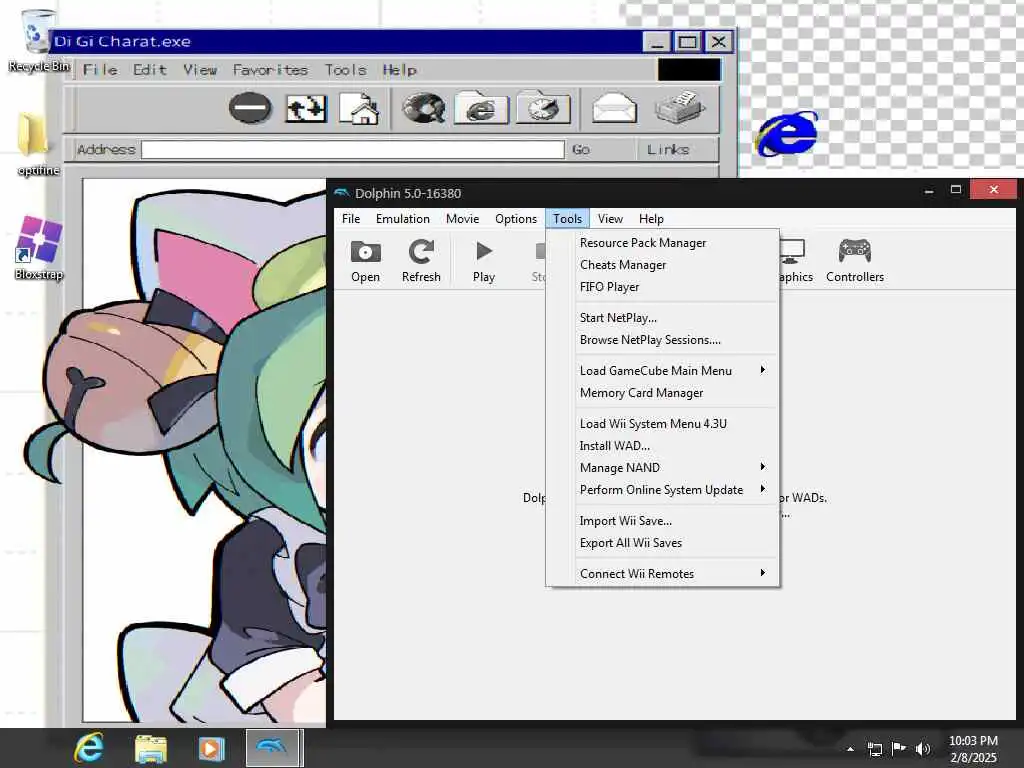
Task: Open the Dolphin File menu
Action: 351,219
